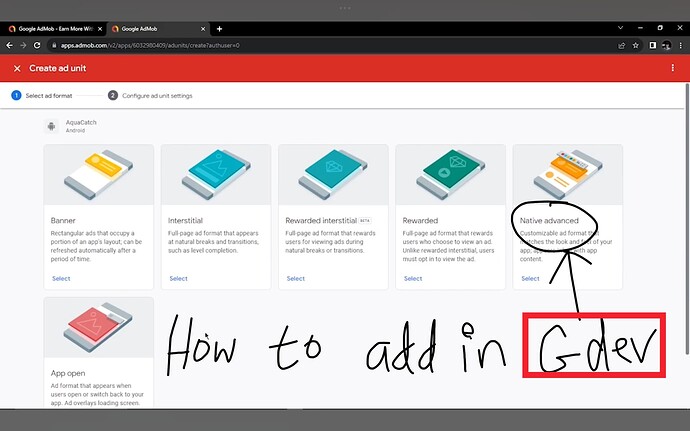Open Chrome's three-dot menu

[x=681, y=45]
